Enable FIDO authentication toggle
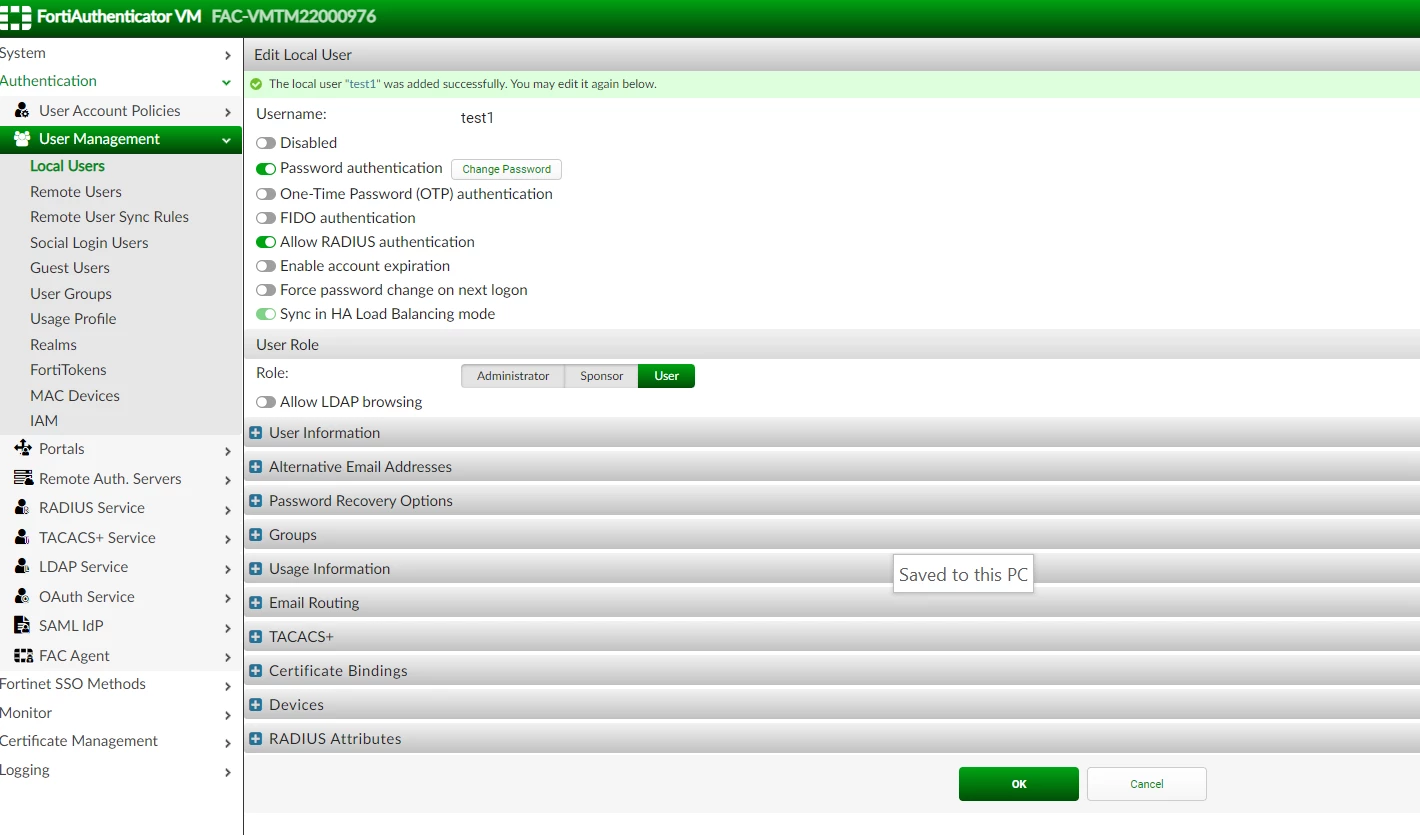Image resolution: width=1420 pixels, height=835 pixels. coord(266,218)
